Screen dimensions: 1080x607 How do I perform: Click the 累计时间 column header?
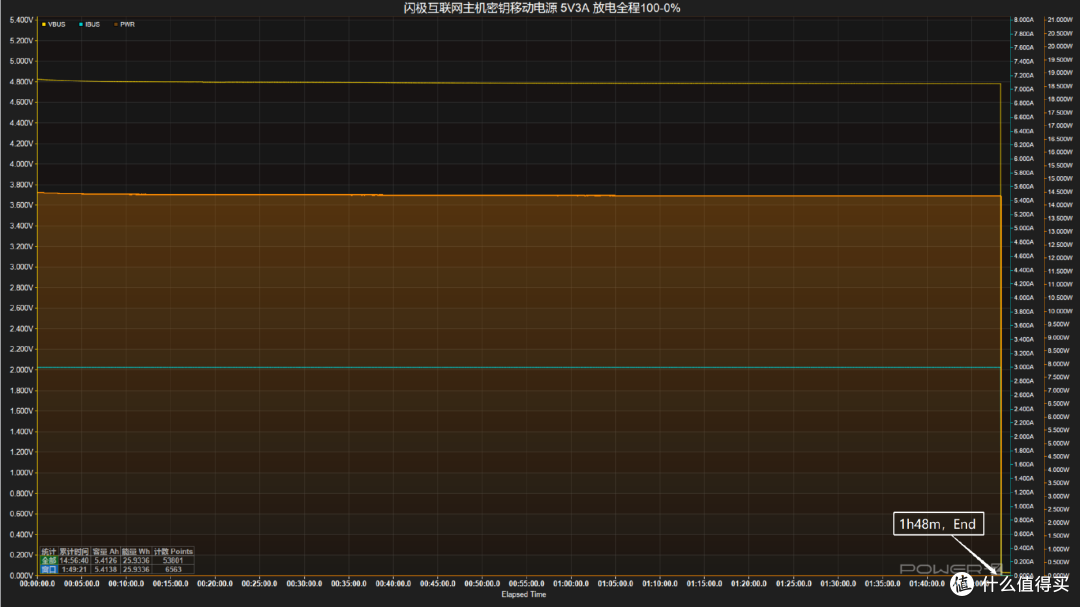(x=74, y=552)
